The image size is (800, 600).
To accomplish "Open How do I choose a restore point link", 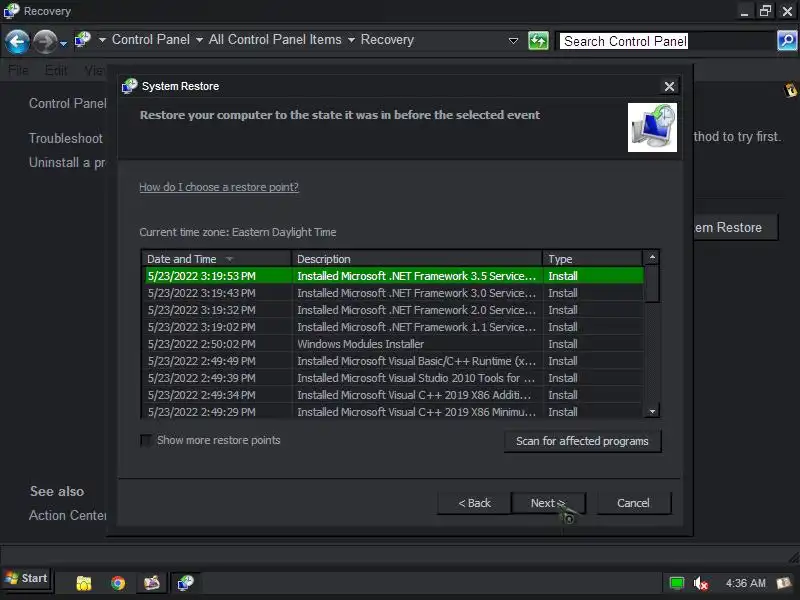I will [219, 187].
